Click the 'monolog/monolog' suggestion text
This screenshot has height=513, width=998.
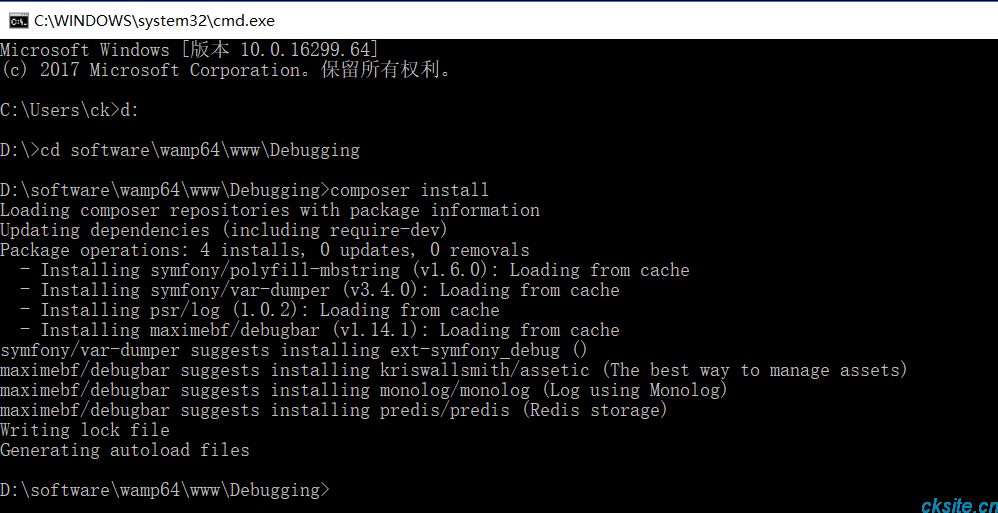pyautogui.click(x=455, y=390)
